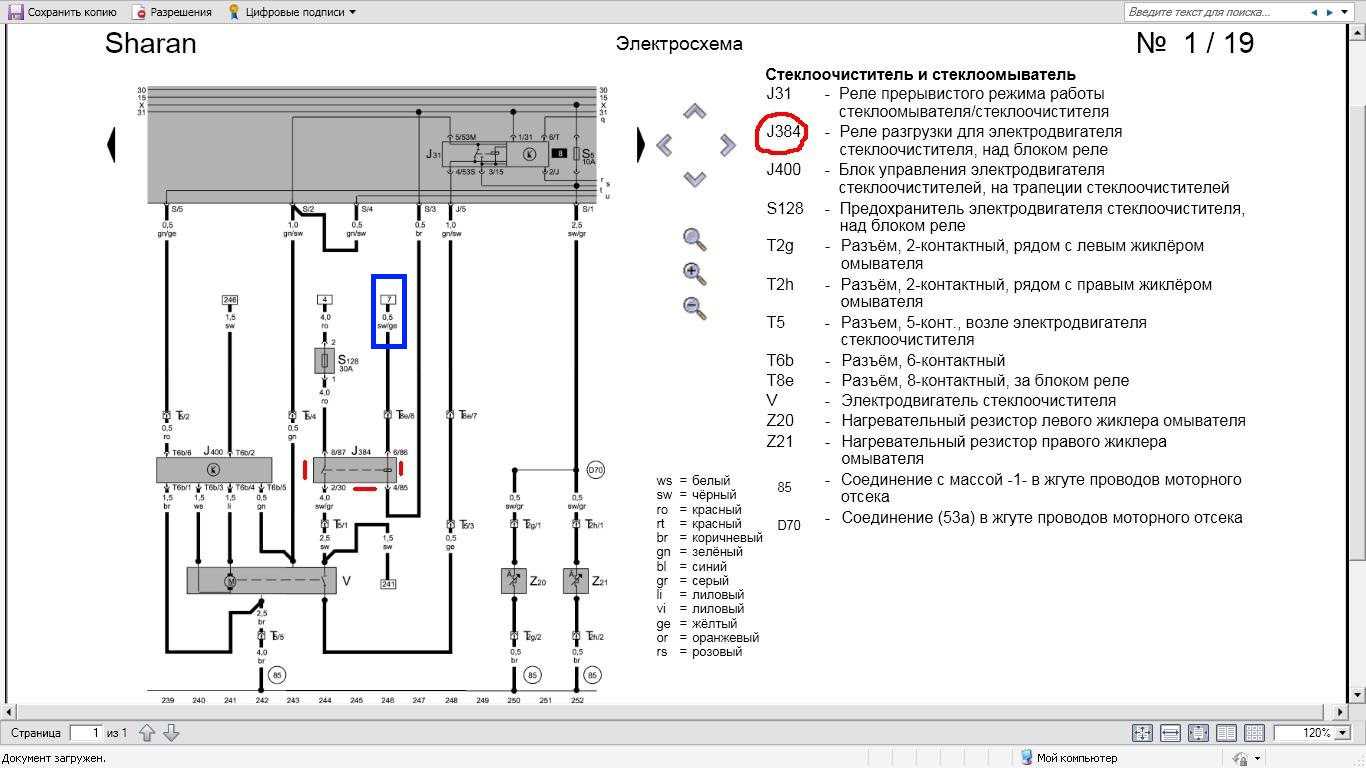Click the page number input field
This screenshot has height=768, width=1366.
[85, 733]
